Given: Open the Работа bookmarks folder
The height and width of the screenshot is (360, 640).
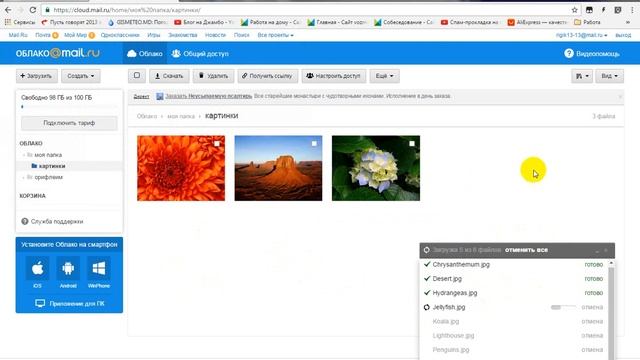Looking at the screenshot, I should 587,22.
